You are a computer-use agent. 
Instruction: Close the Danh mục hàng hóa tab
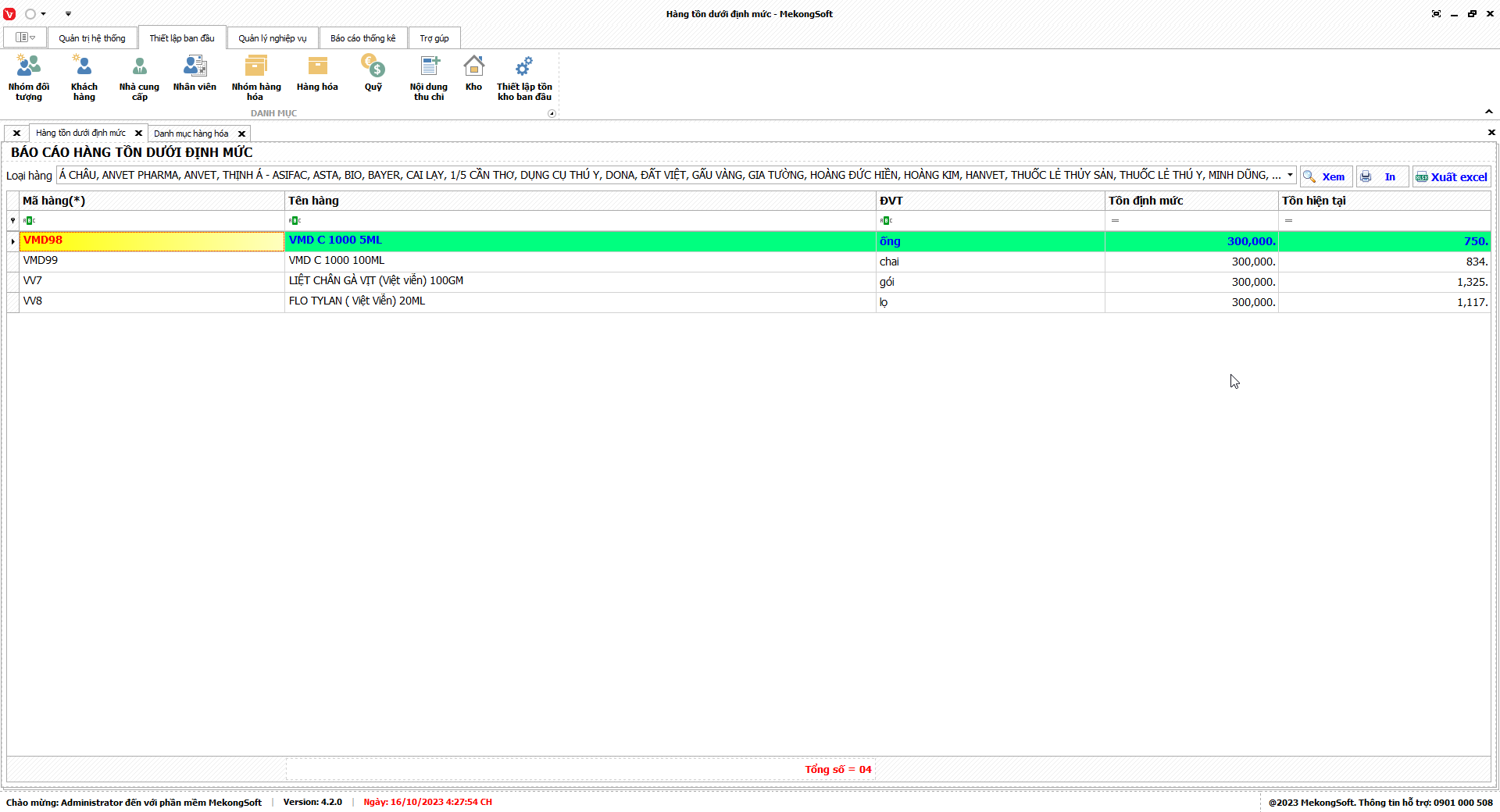(241, 134)
